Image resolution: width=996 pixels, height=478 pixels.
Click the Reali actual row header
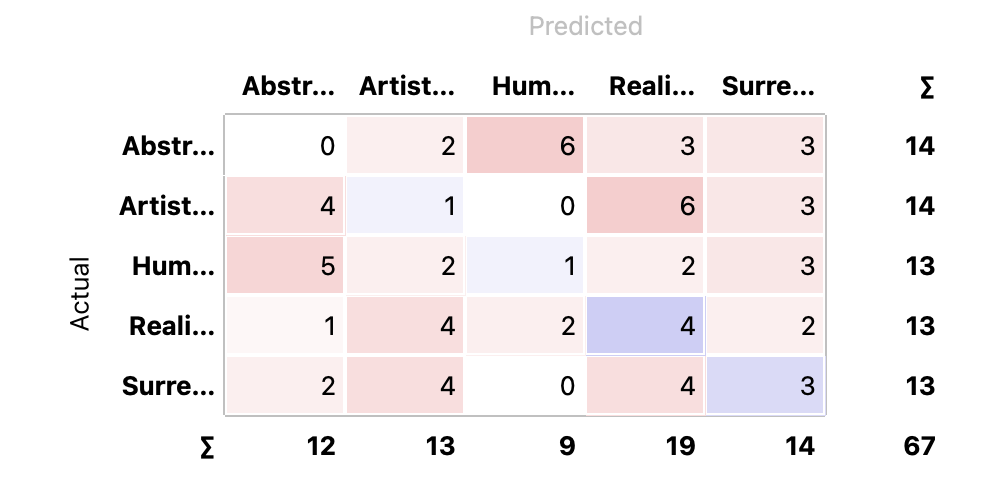coord(172,326)
